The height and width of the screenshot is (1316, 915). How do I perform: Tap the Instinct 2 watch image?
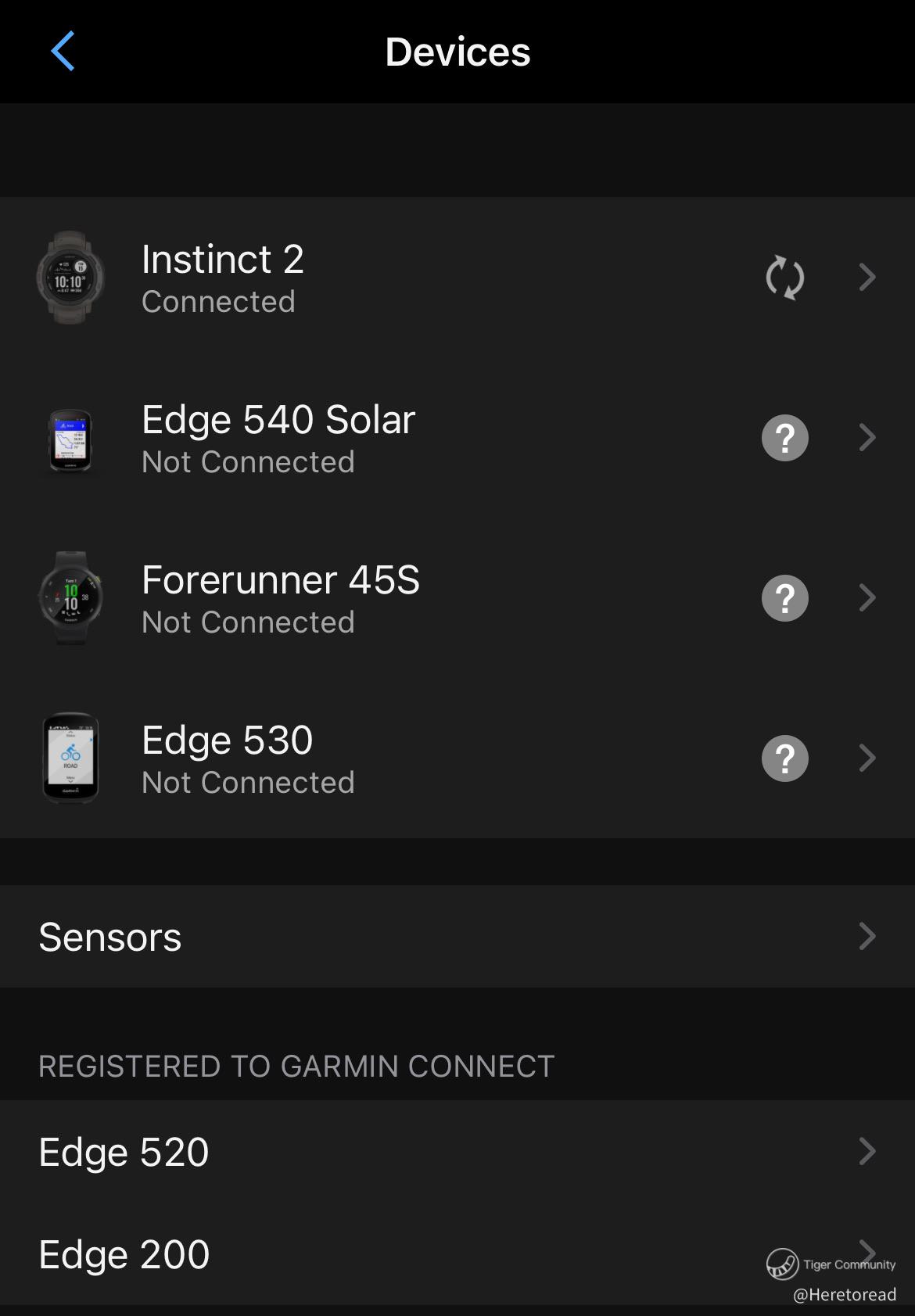(70, 278)
